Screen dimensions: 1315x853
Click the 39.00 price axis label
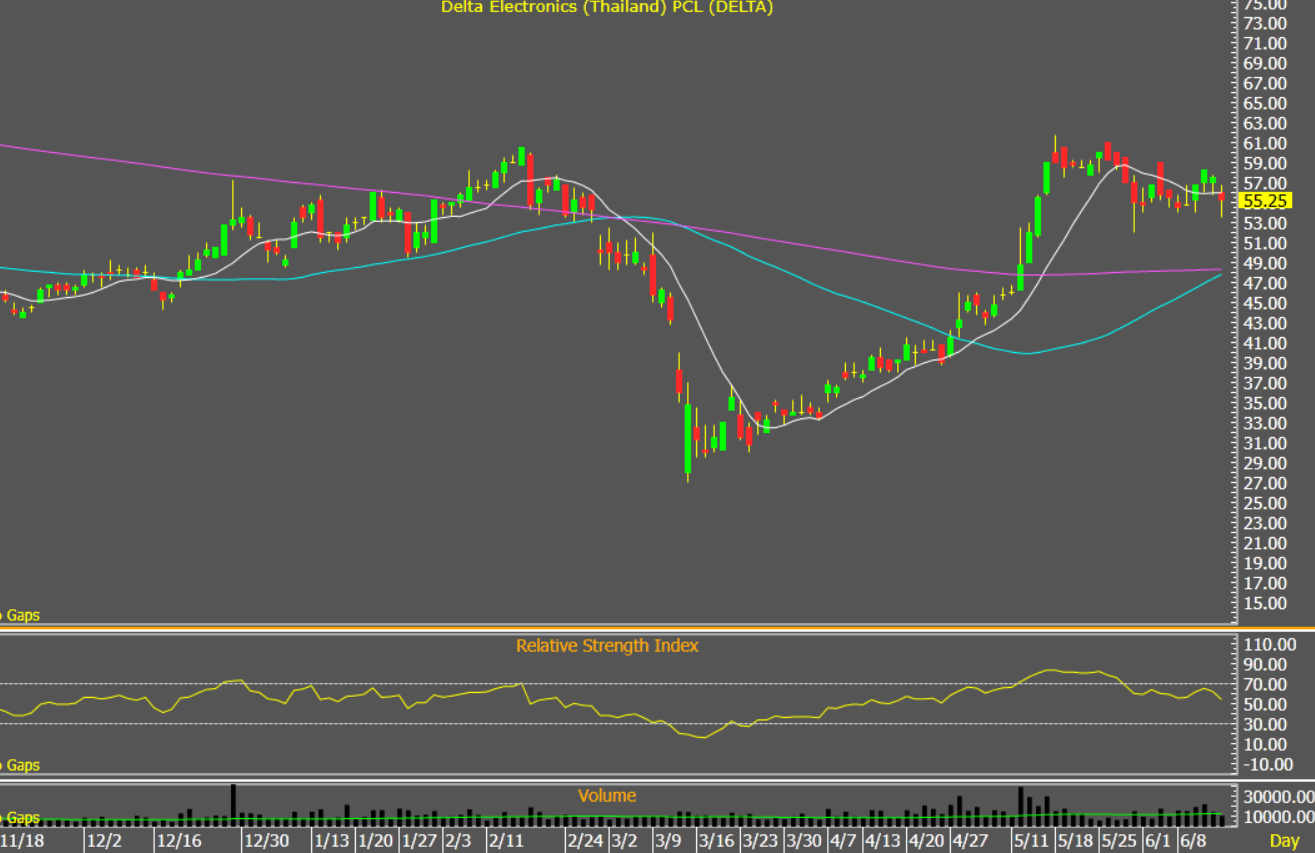pyautogui.click(x=1265, y=364)
